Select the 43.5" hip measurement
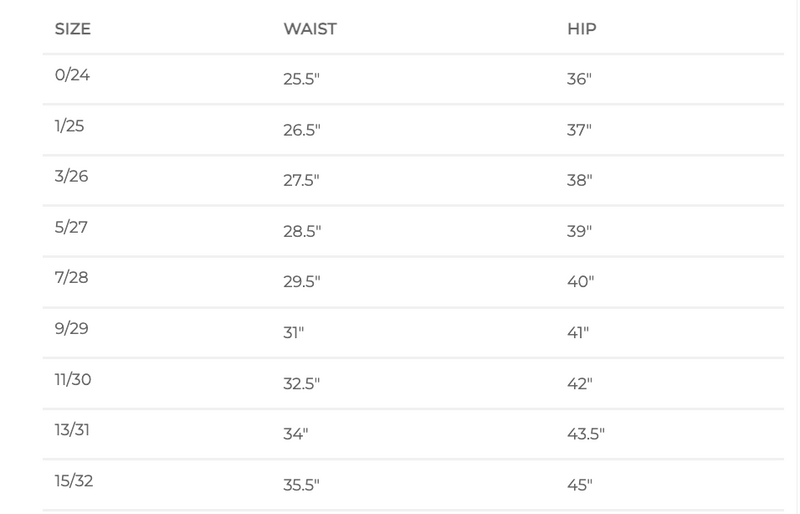The image size is (800, 514). click(x=586, y=435)
